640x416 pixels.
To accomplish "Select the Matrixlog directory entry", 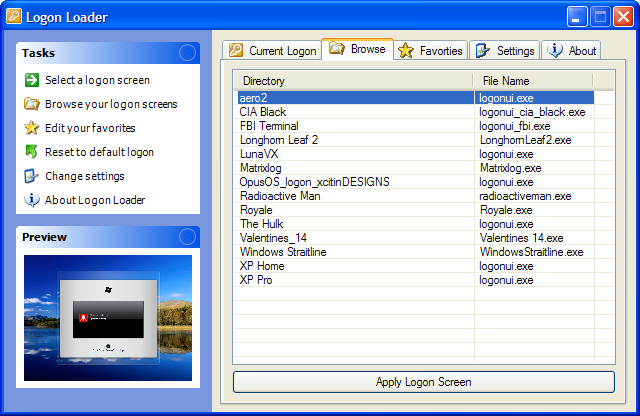I will tap(260, 168).
